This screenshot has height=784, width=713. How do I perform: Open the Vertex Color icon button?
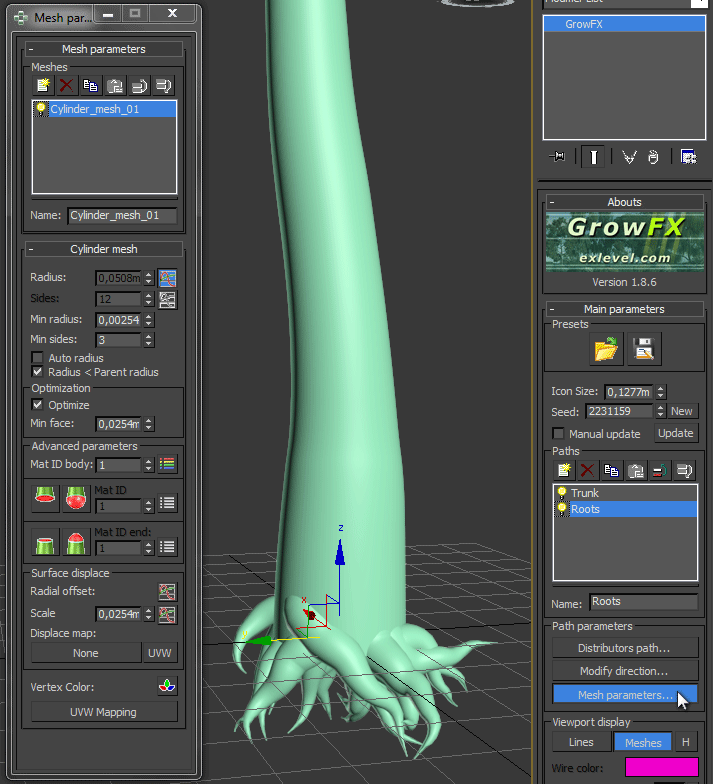(165, 686)
